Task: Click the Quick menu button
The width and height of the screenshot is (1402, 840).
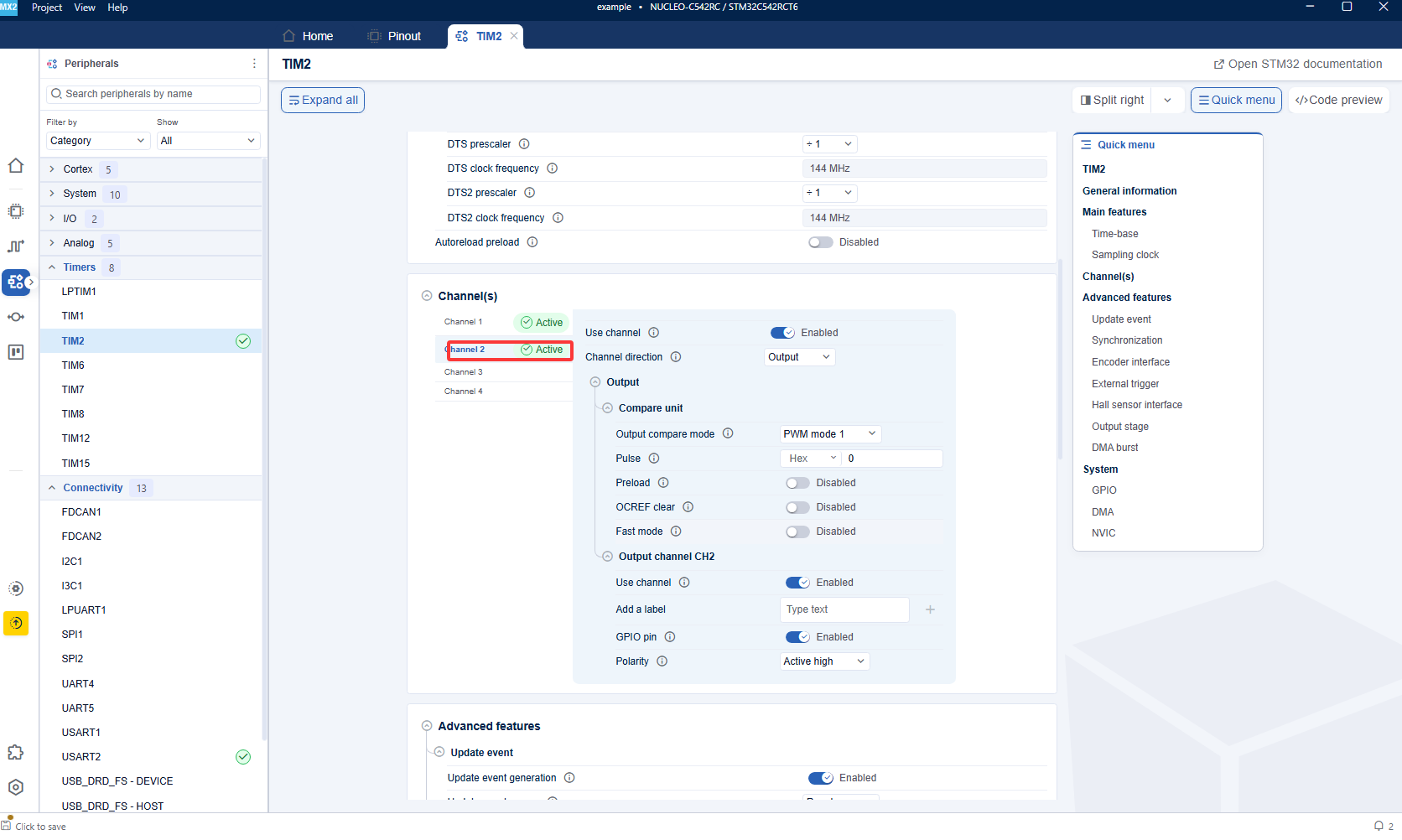Action: point(1236,100)
